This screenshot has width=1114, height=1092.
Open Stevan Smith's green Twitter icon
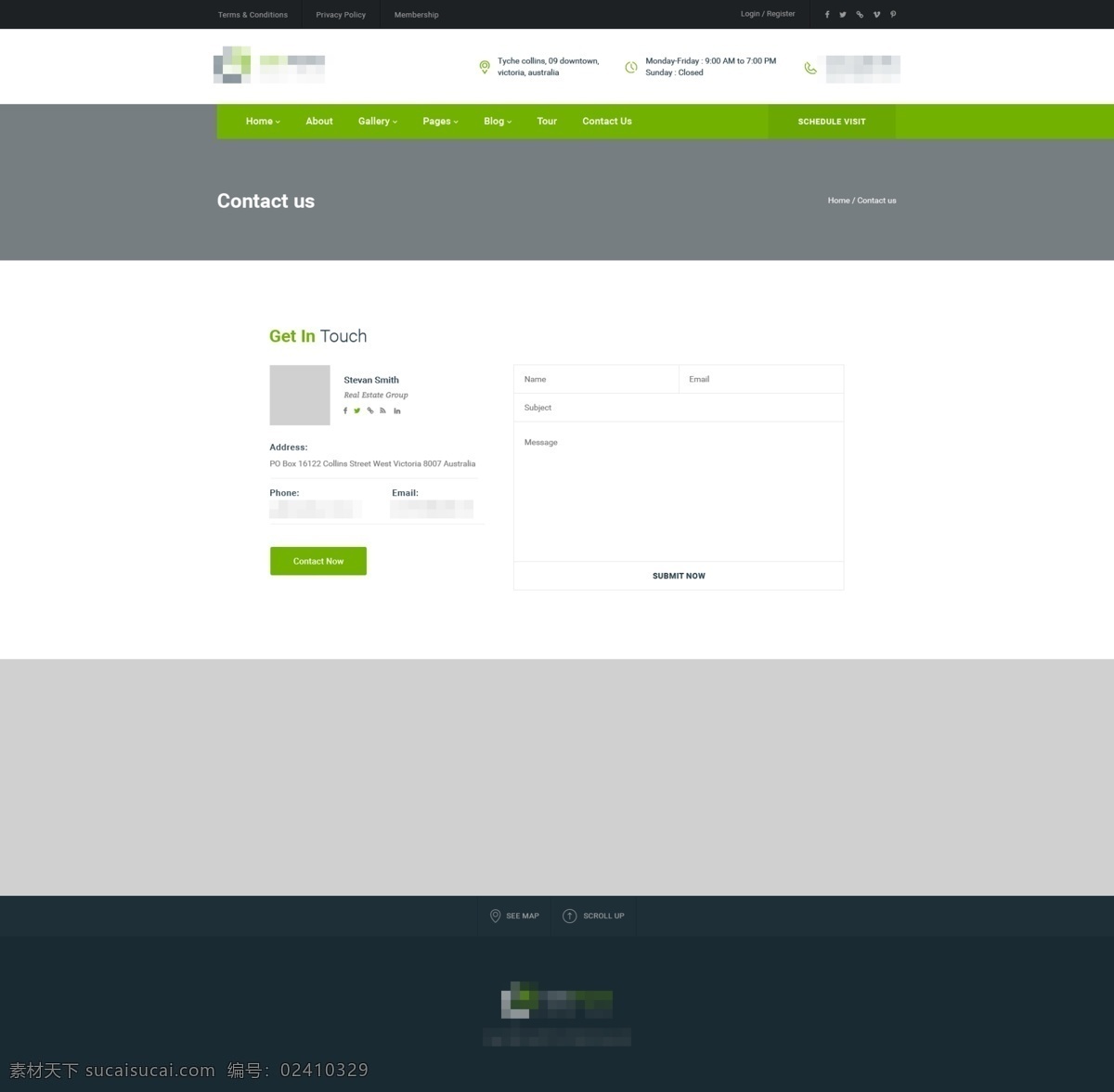click(x=357, y=410)
